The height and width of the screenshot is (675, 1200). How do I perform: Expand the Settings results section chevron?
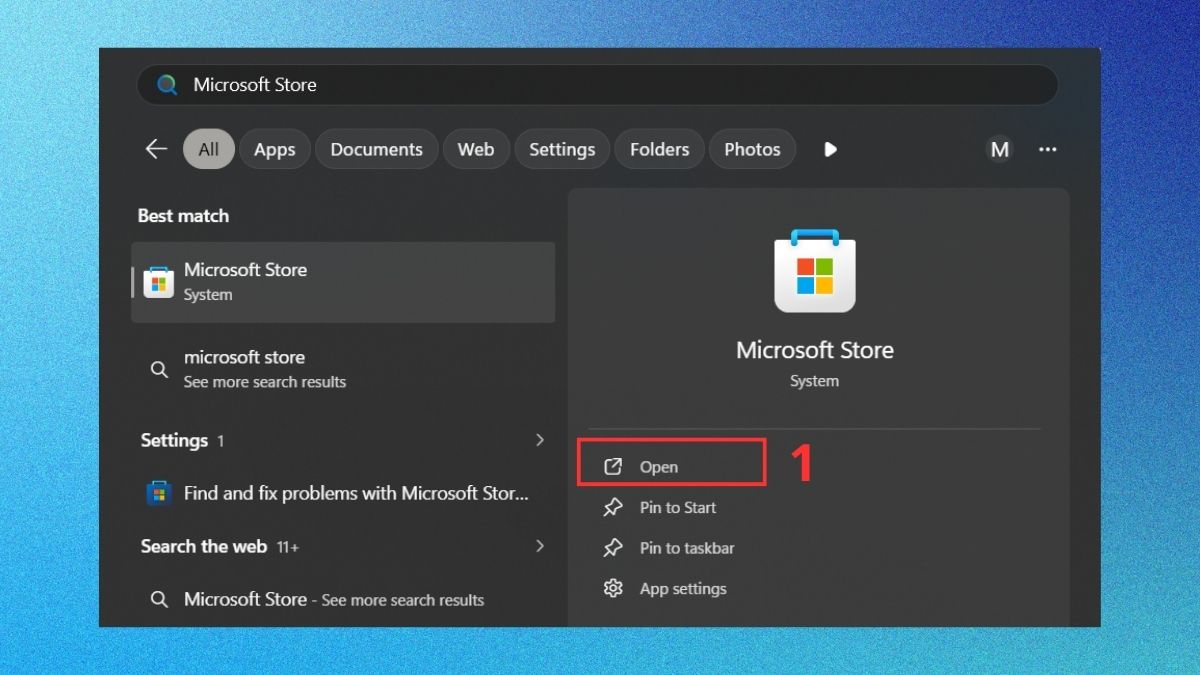(x=540, y=440)
